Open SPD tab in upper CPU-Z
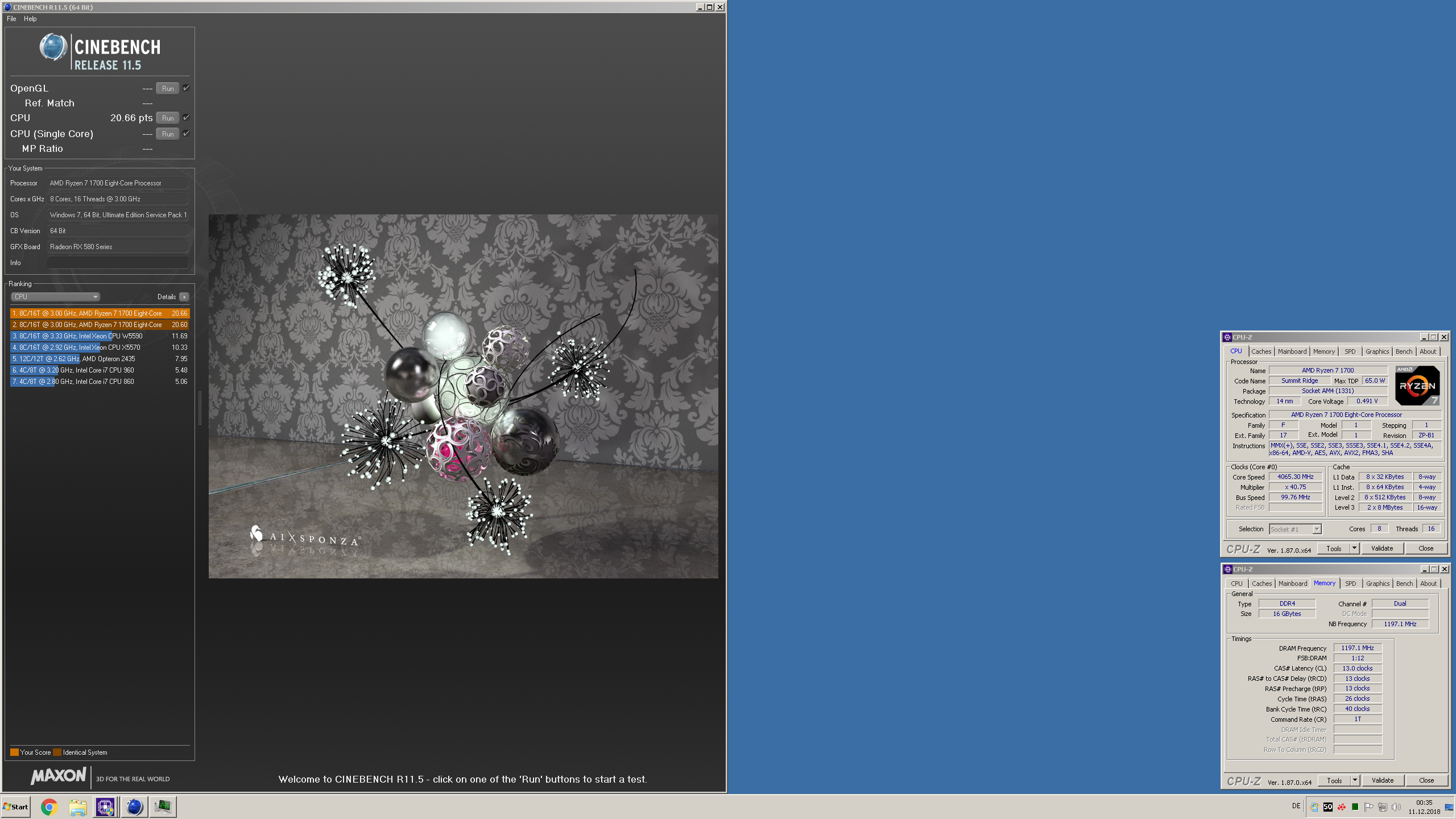This screenshot has width=1456, height=819. coord(1350,351)
